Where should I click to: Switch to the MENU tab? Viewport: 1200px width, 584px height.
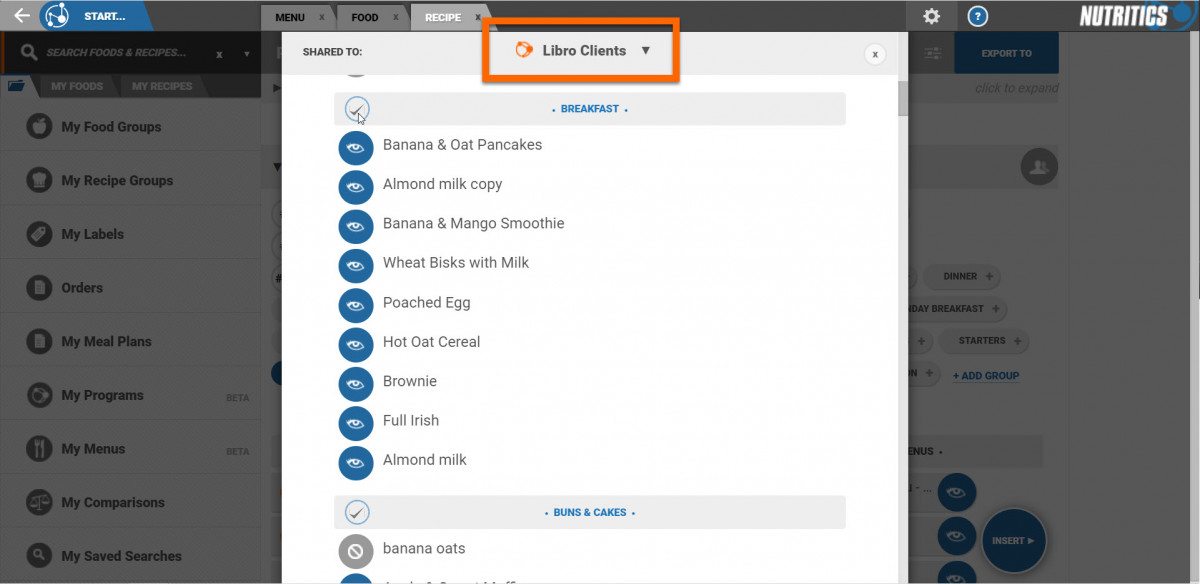290,17
